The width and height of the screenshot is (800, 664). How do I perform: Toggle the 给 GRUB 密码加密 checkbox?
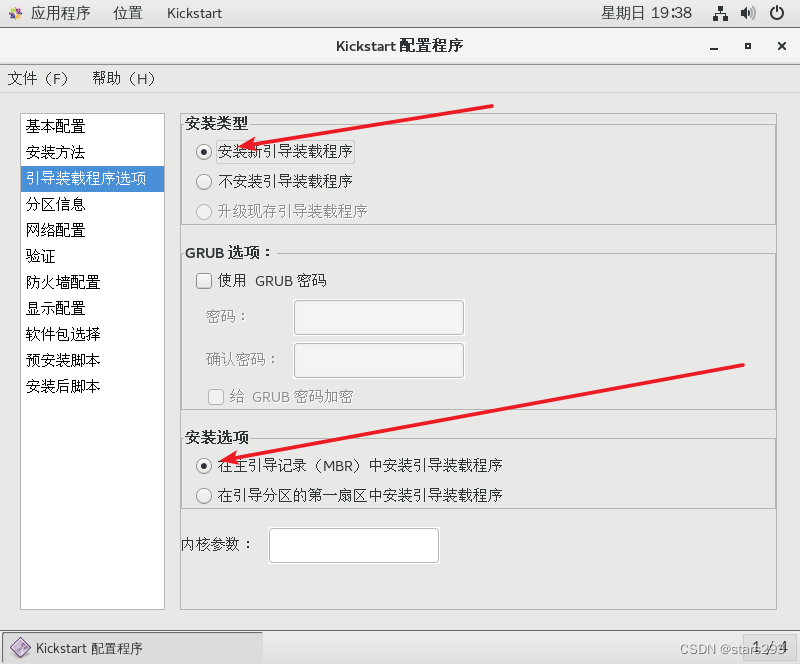coord(216,397)
